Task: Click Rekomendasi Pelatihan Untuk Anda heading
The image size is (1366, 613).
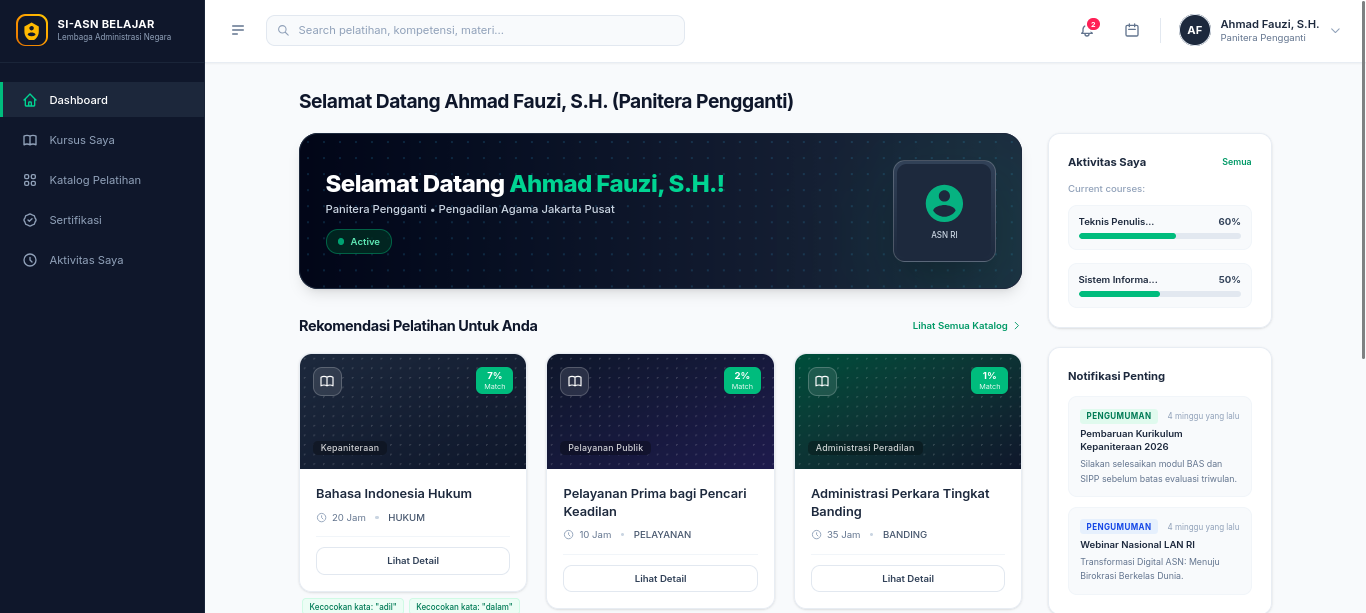Action: (x=418, y=326)
